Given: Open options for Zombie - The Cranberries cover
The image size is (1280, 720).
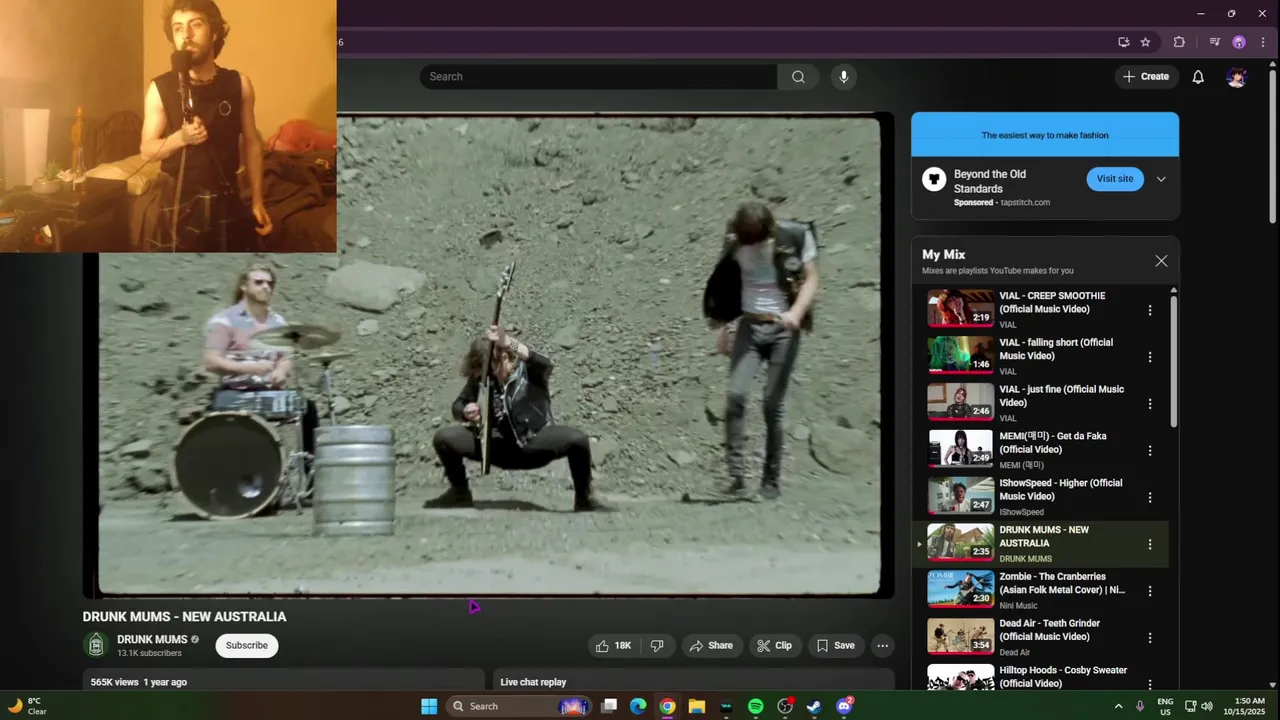Looking at the screenshot, I should tap(1150, 591).
